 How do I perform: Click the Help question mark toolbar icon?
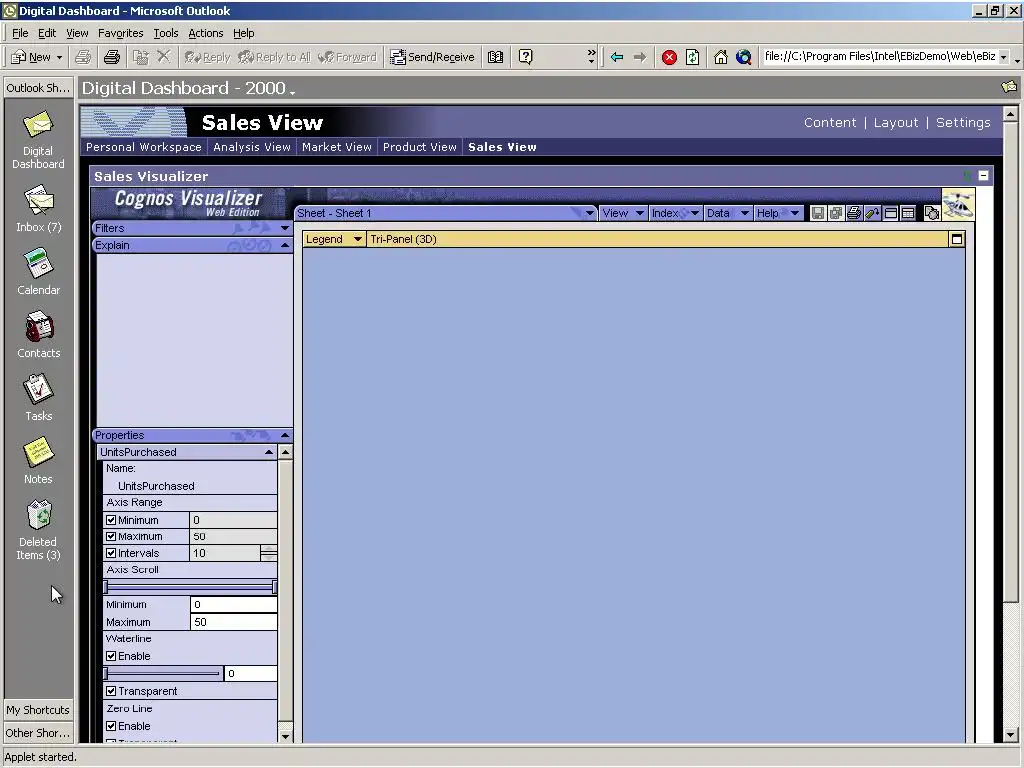pyautogui.click(x=526, y=57)
